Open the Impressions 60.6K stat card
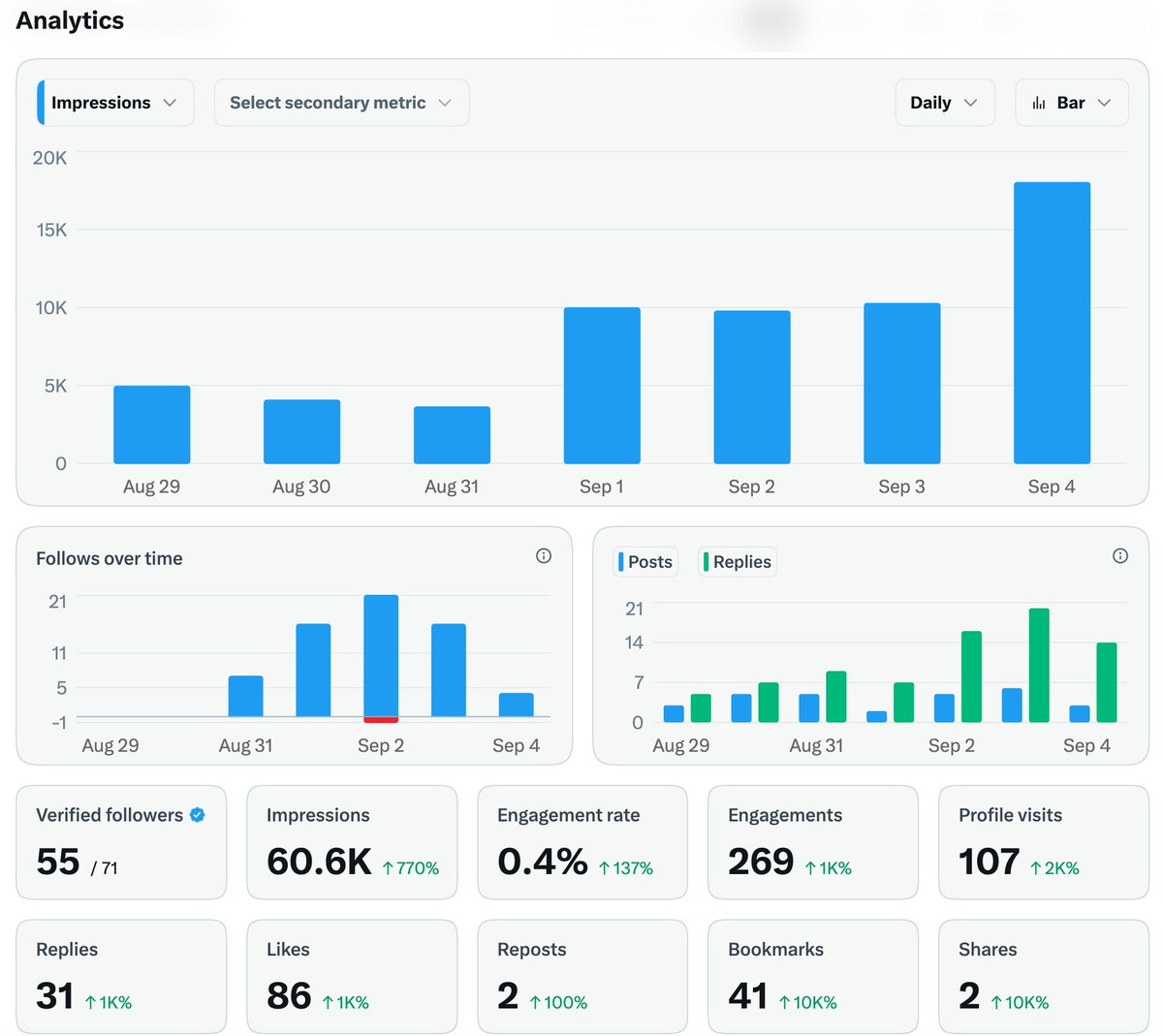 352,842
